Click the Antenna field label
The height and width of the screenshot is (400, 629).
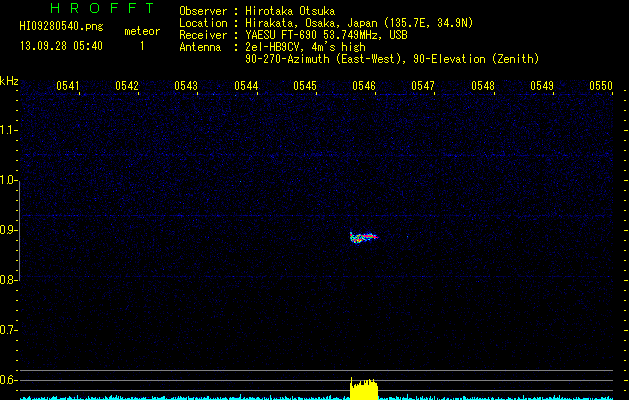coord(200,47)
